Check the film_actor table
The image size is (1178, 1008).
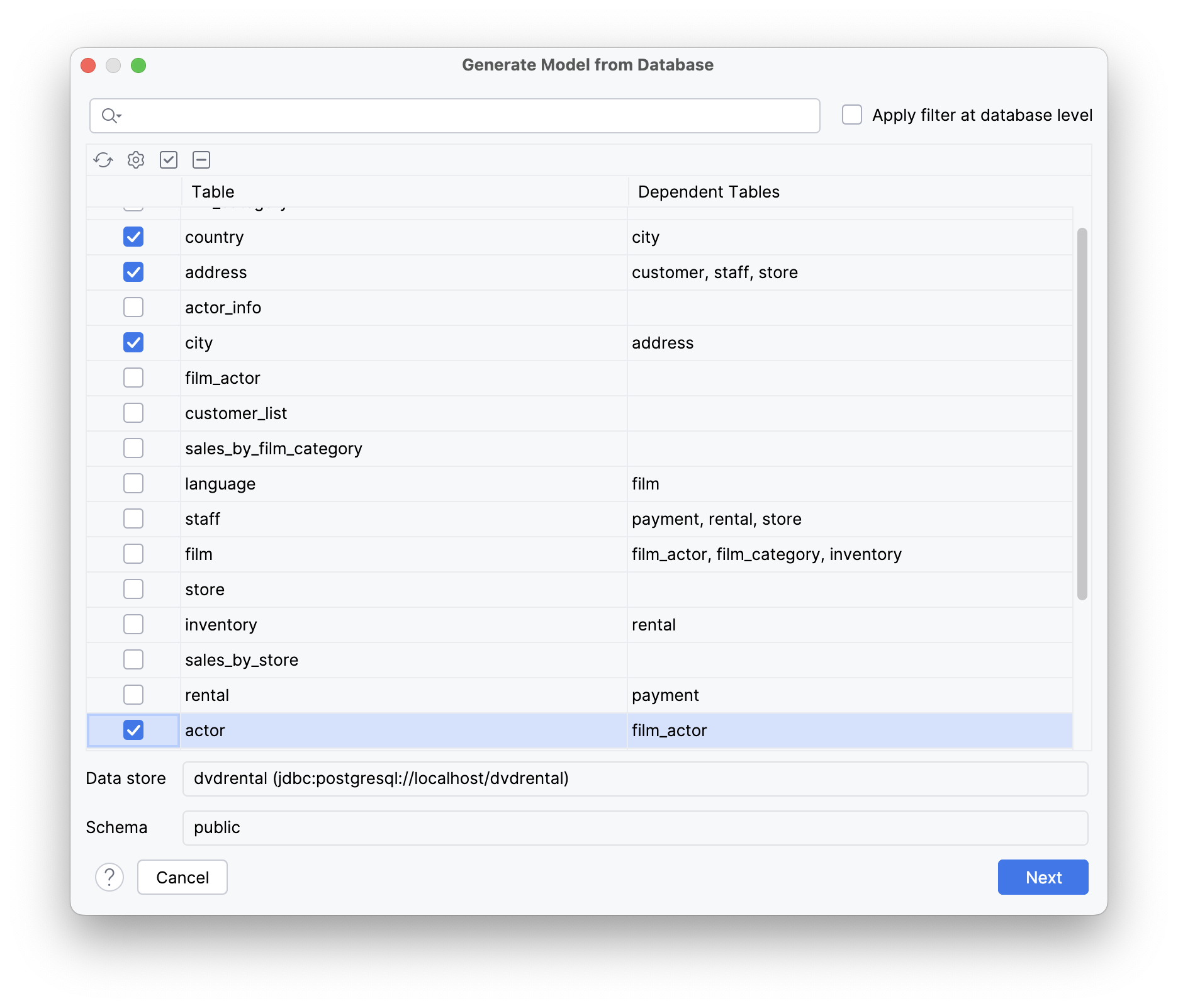(133, 378)
